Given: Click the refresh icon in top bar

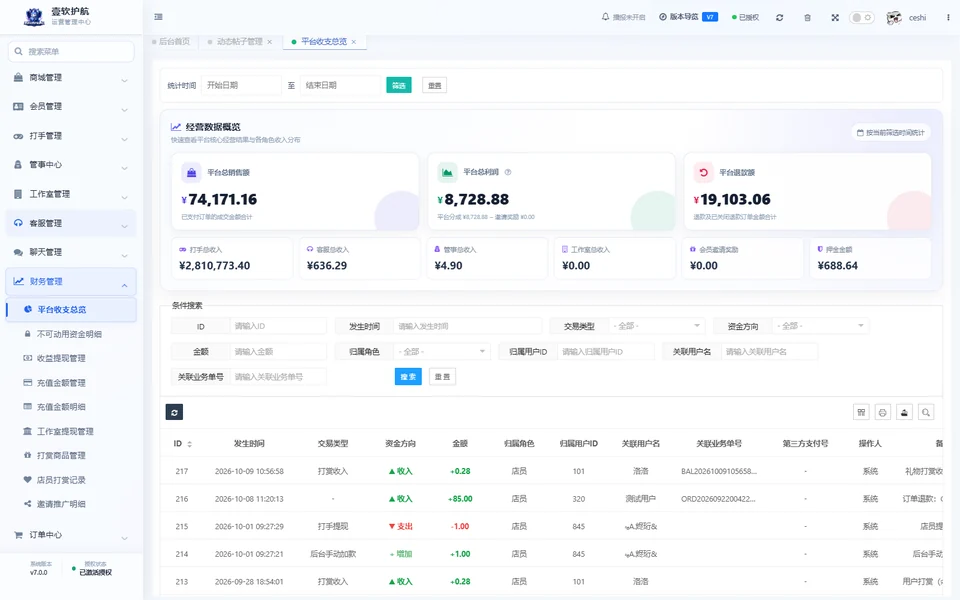Looking at the screenshot, I should click(x=779, y=18).
